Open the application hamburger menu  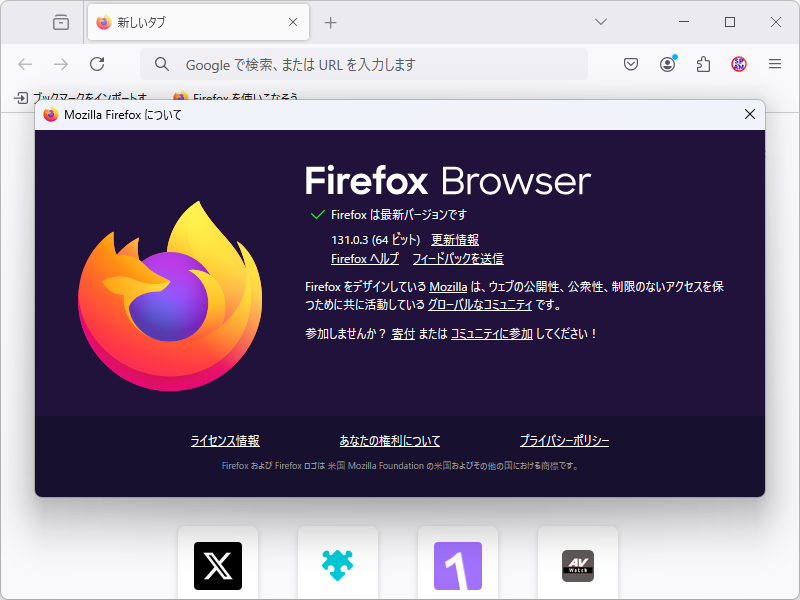775,63
